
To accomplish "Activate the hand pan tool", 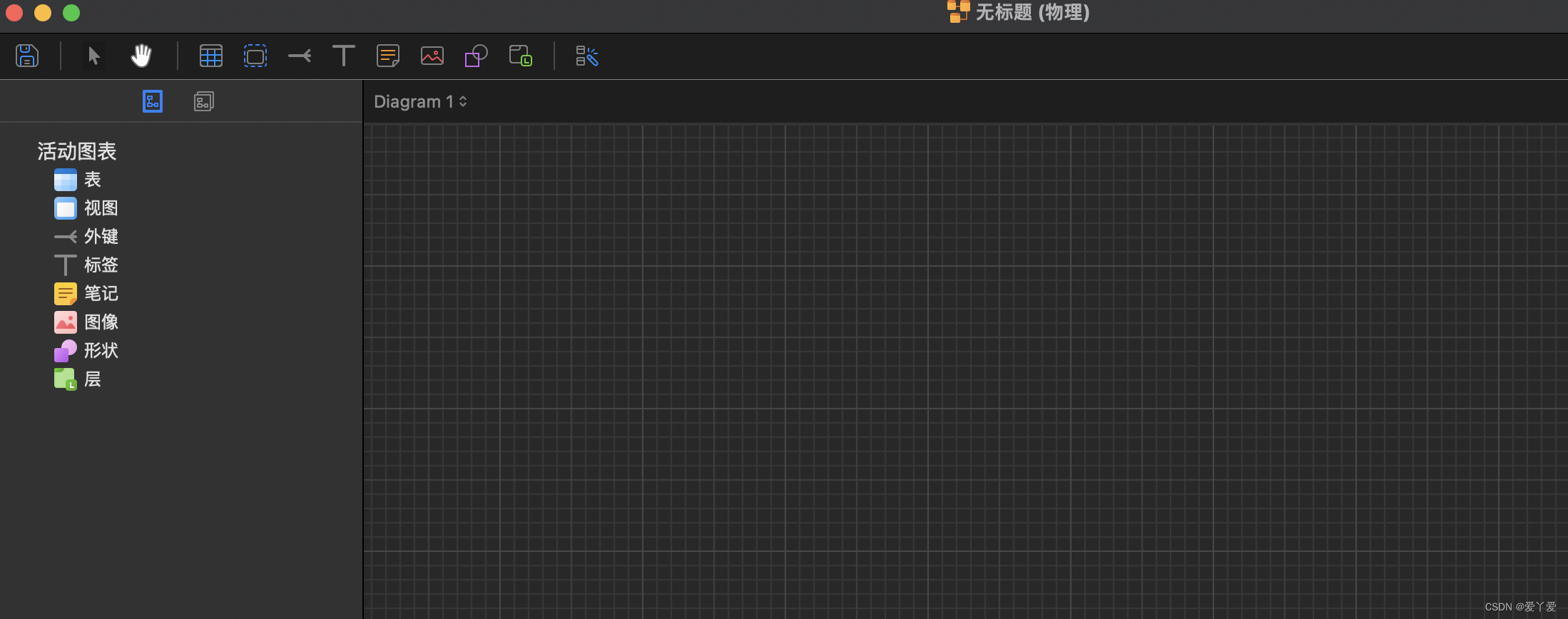I will 141,56.
